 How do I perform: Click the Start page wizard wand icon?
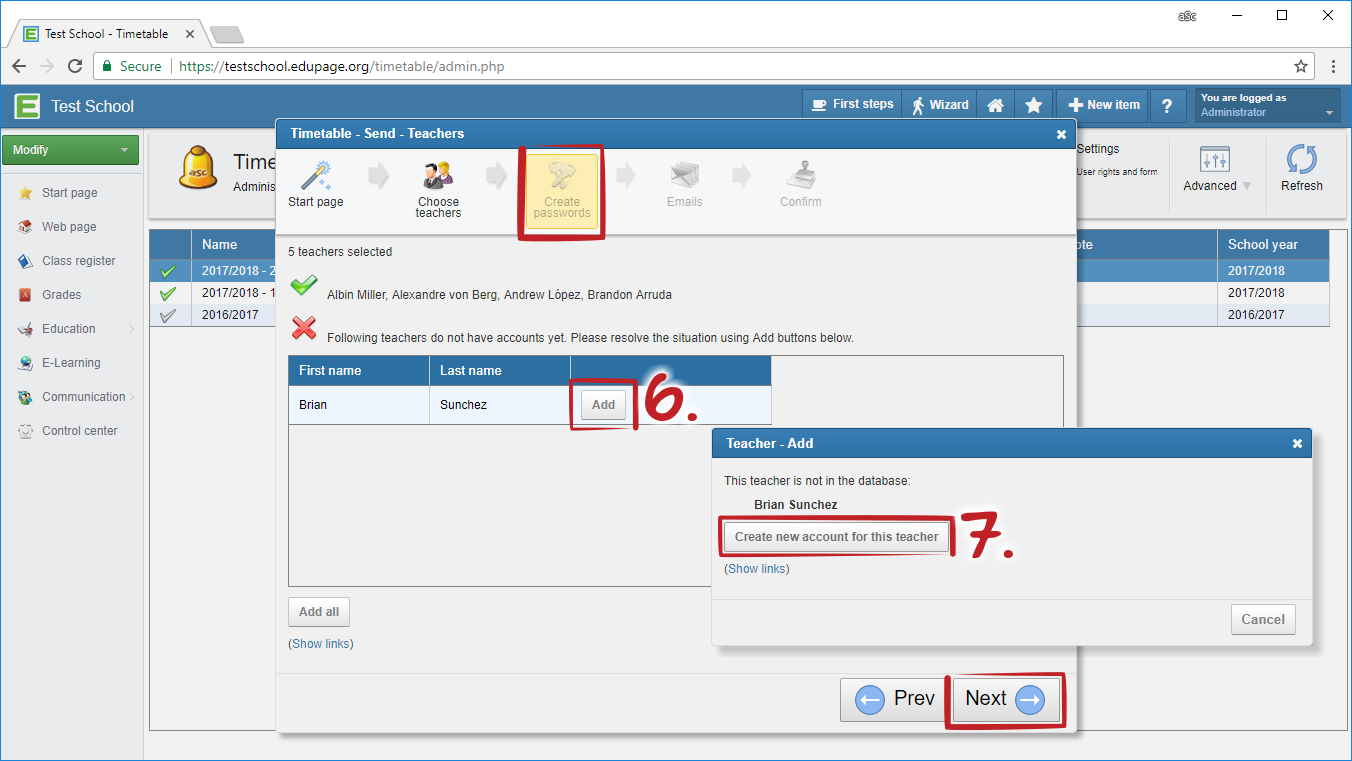316,176
